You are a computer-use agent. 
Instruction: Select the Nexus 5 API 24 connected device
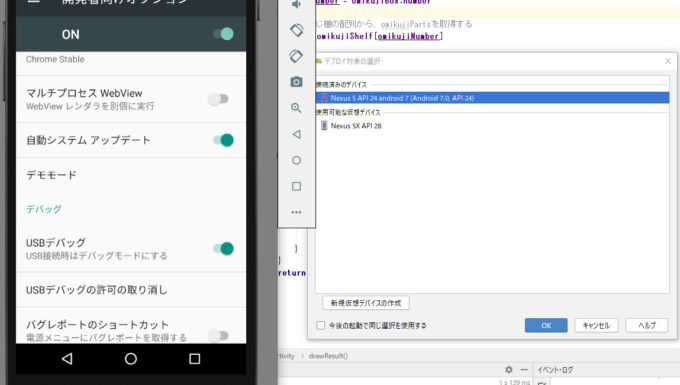[492, 98]
